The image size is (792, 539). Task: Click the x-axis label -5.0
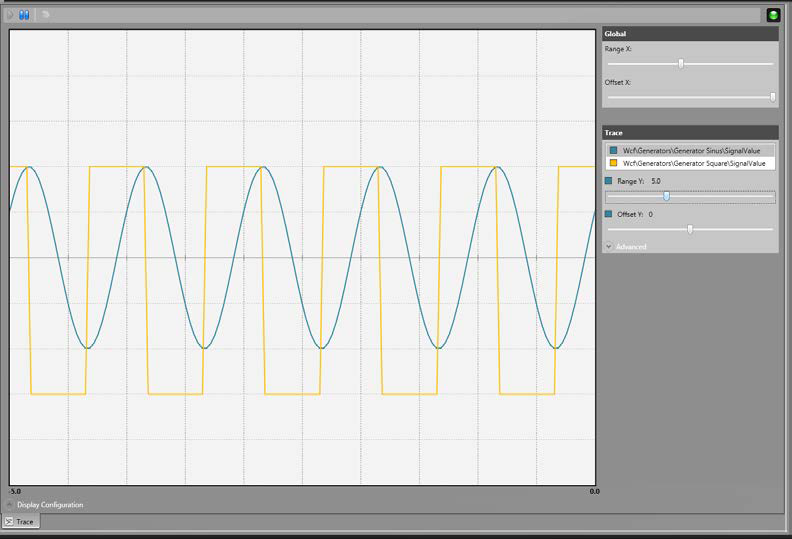pyautogui.click(x=15, y=492)
